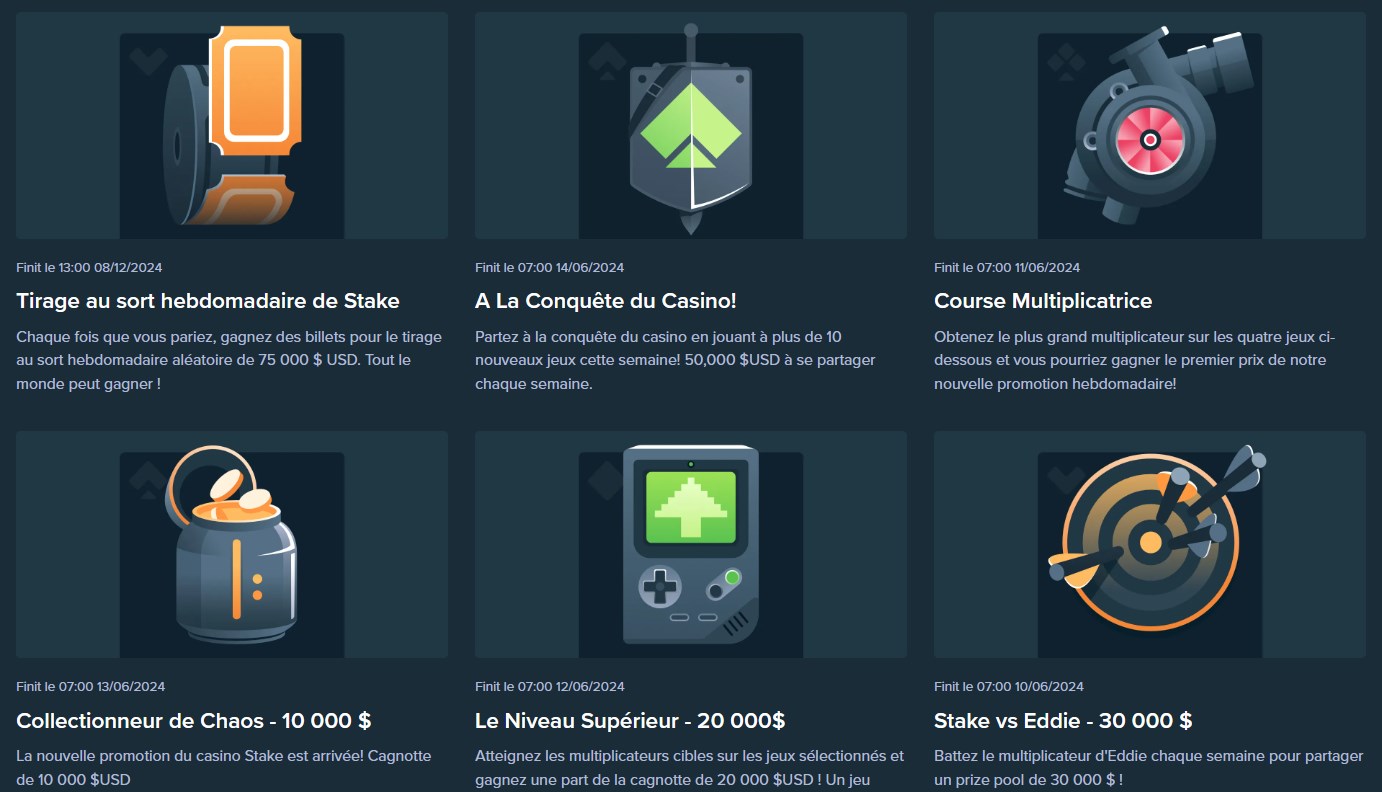The height and width of the screenshot is (792, 1382).
Task: Open Collectionneur de Chaos - 10 000 $ promotion
Action: (x=194, y=721)
